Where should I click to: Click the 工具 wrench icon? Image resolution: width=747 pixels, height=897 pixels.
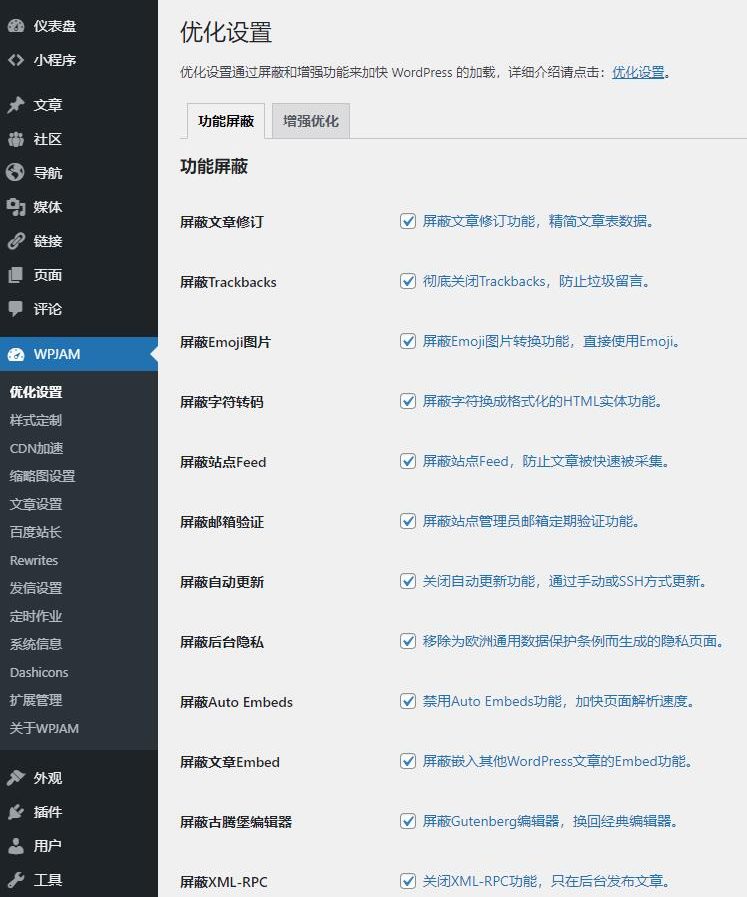pos(16,879)
